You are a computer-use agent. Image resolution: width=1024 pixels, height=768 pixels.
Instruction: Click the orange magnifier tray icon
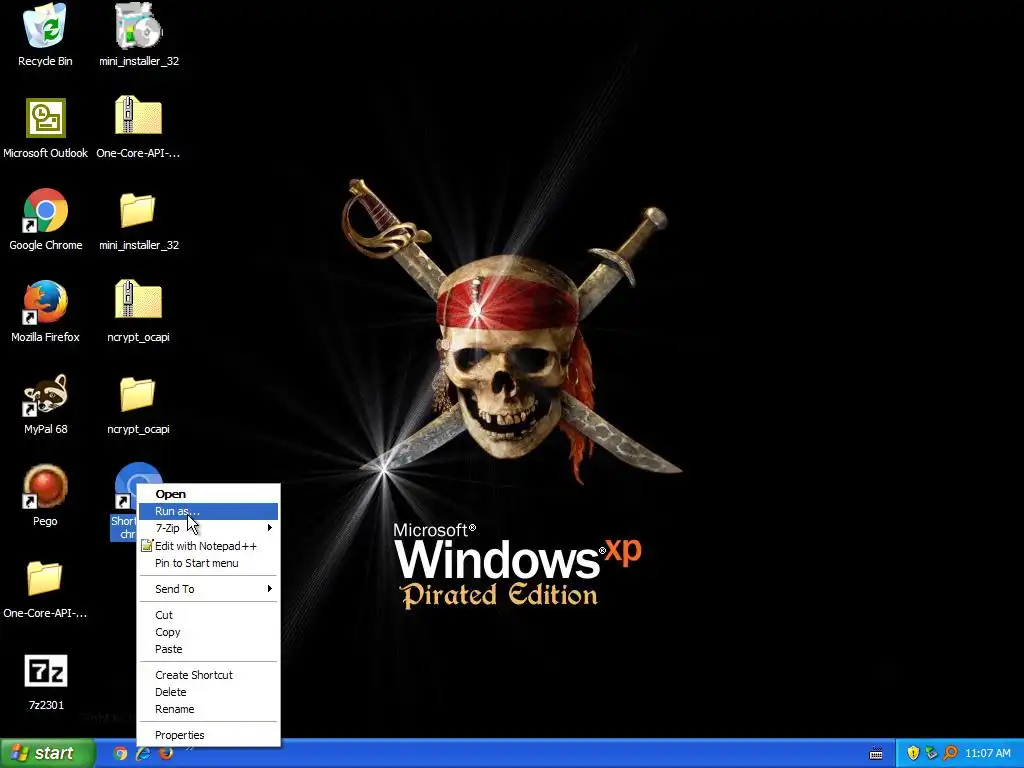950,753
